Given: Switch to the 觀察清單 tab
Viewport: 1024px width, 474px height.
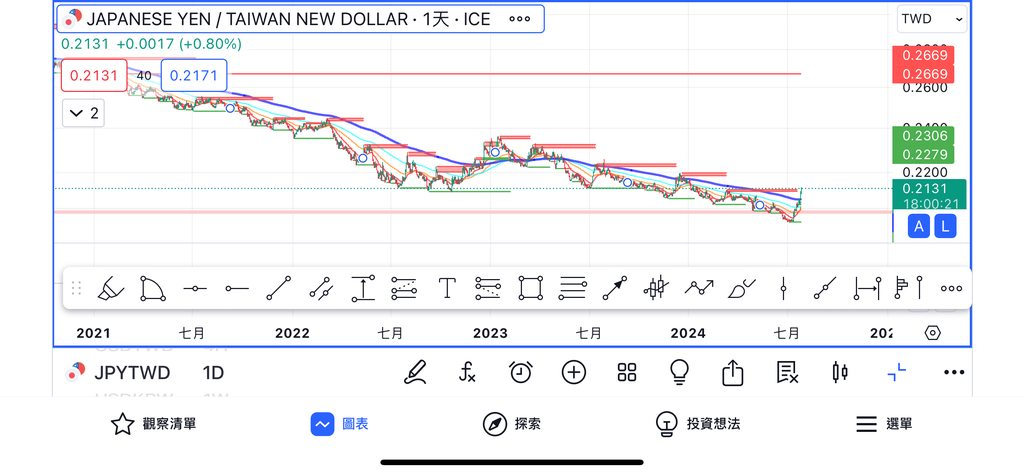Looking at the screenshot, I should 153,424.
